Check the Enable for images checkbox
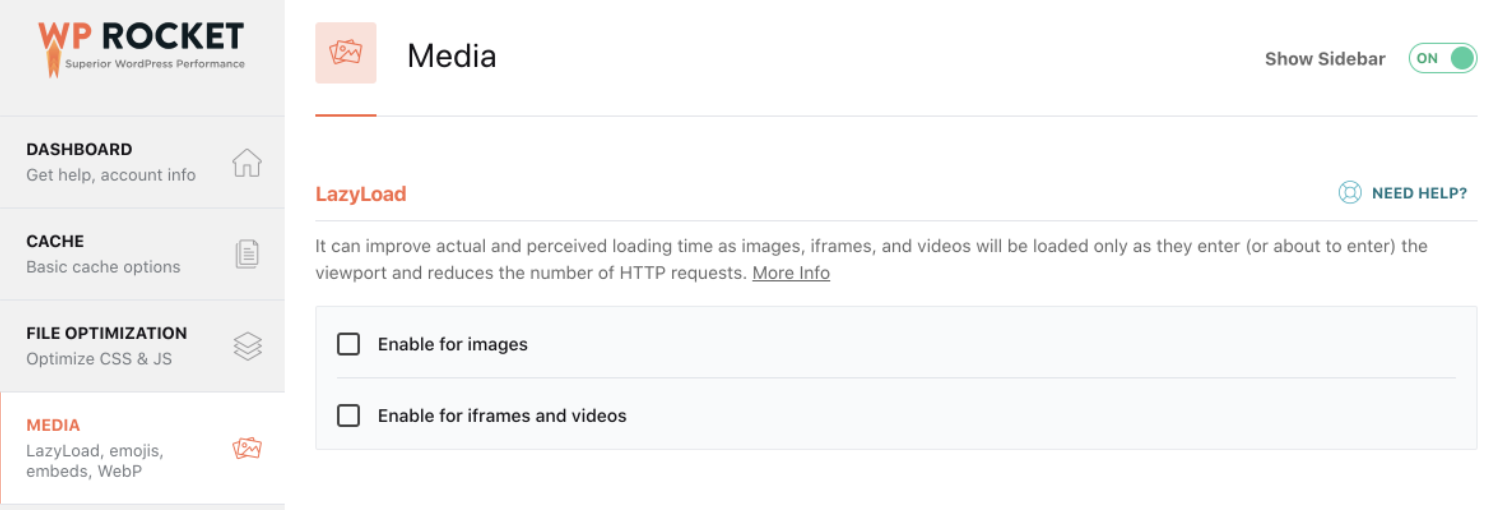The image size is (1502, 514). (348, 344)
